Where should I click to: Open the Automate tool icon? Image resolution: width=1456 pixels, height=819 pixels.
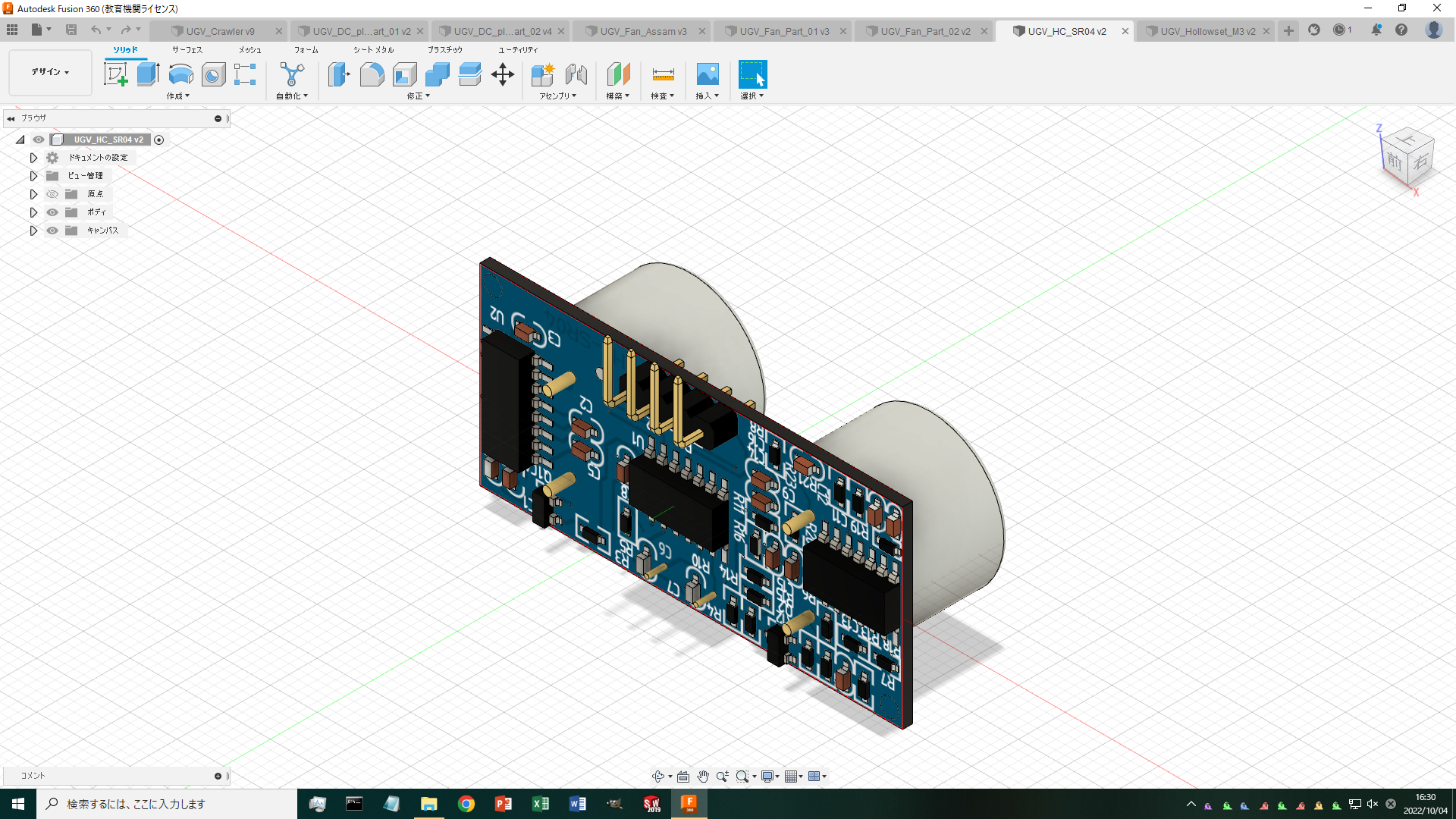tap(292, 74)
